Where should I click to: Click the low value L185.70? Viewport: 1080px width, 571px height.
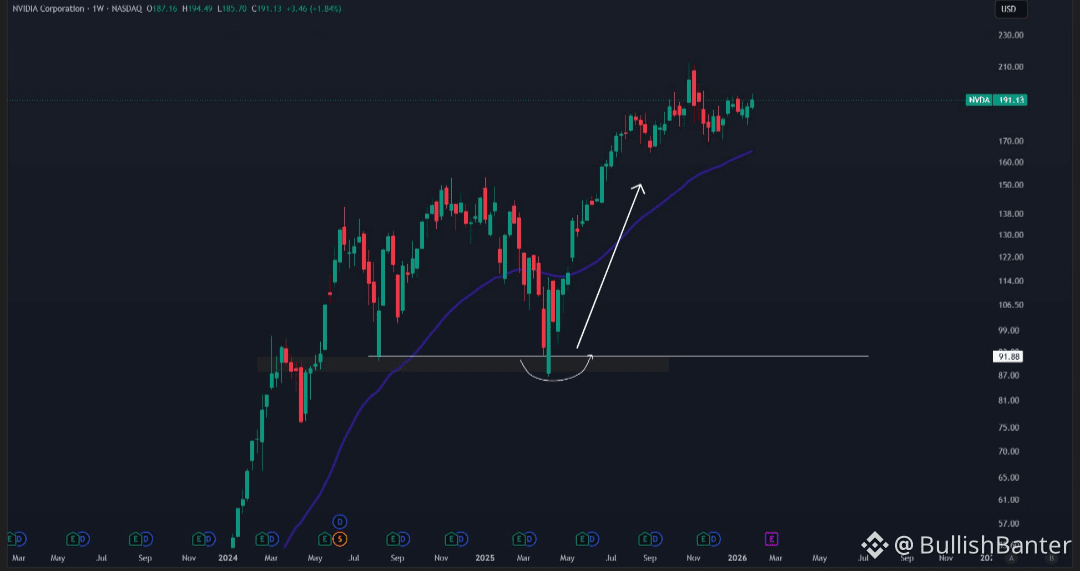click(x=232, y=9)
